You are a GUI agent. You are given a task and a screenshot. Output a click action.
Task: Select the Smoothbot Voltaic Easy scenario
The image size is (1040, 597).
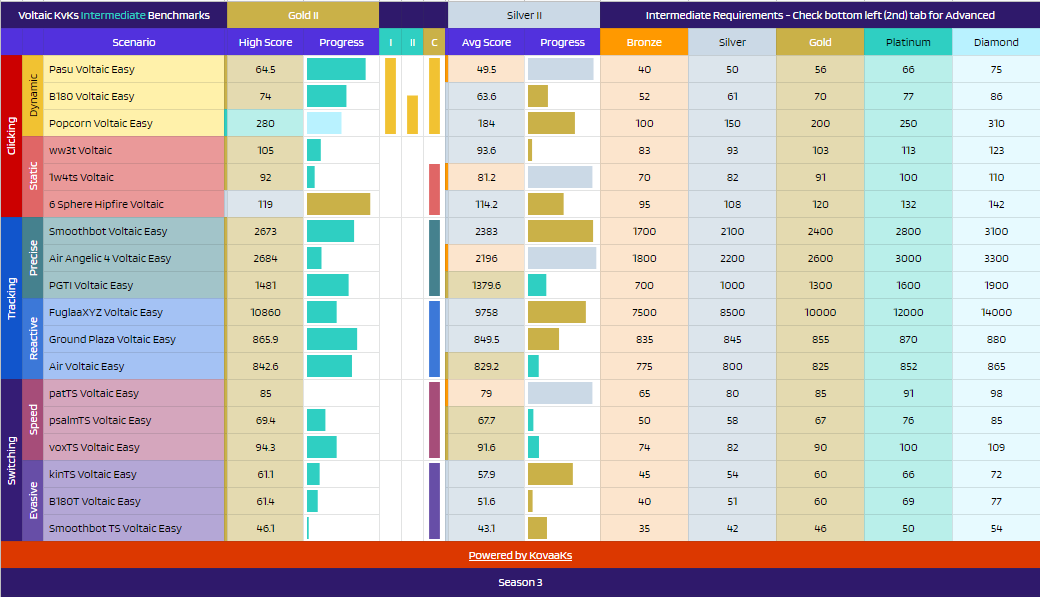coord(133,231)
